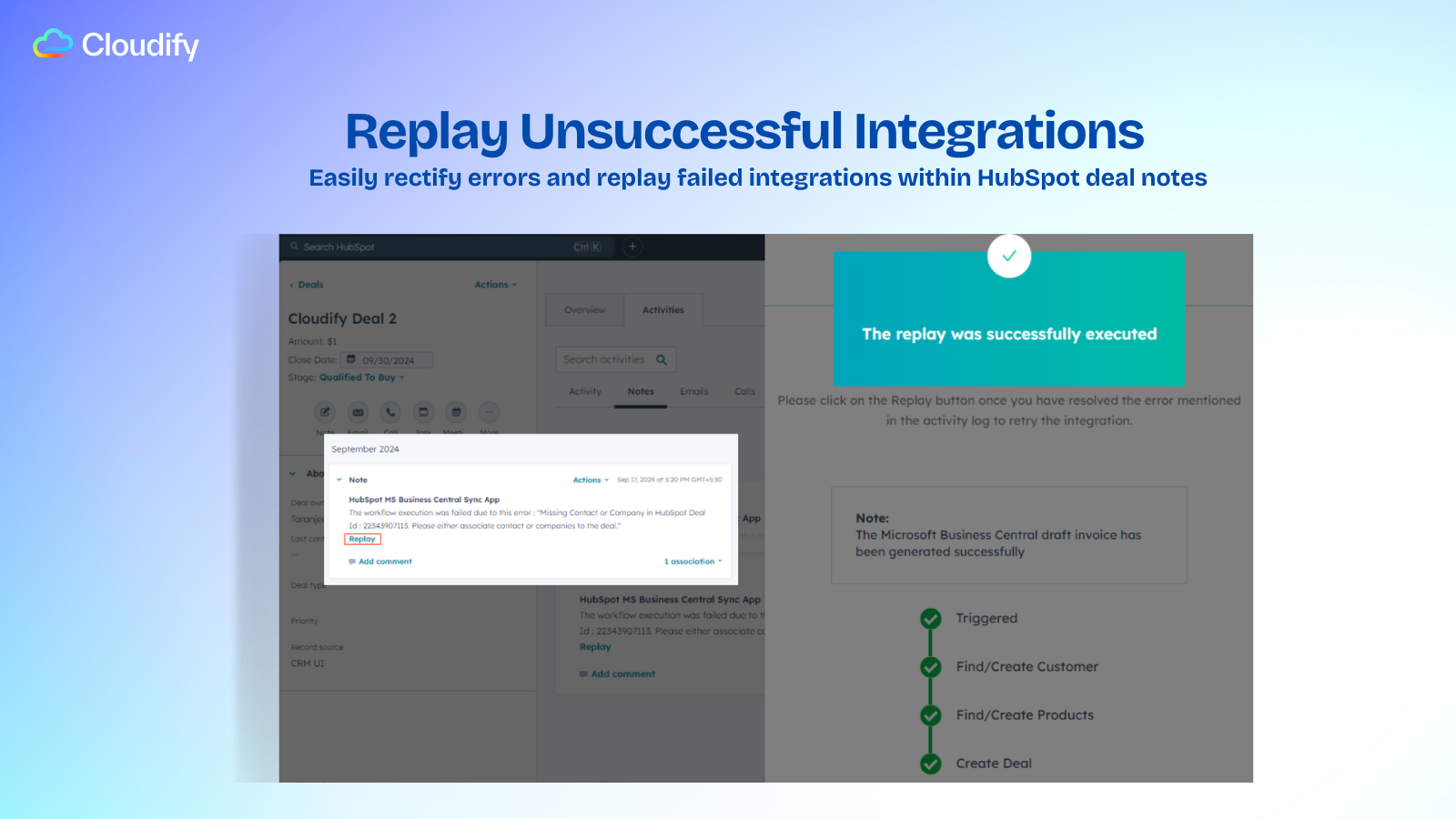This screenshot has width=1456, height=819.
Task: Open the More ellipsis icon
Action: 489,412
